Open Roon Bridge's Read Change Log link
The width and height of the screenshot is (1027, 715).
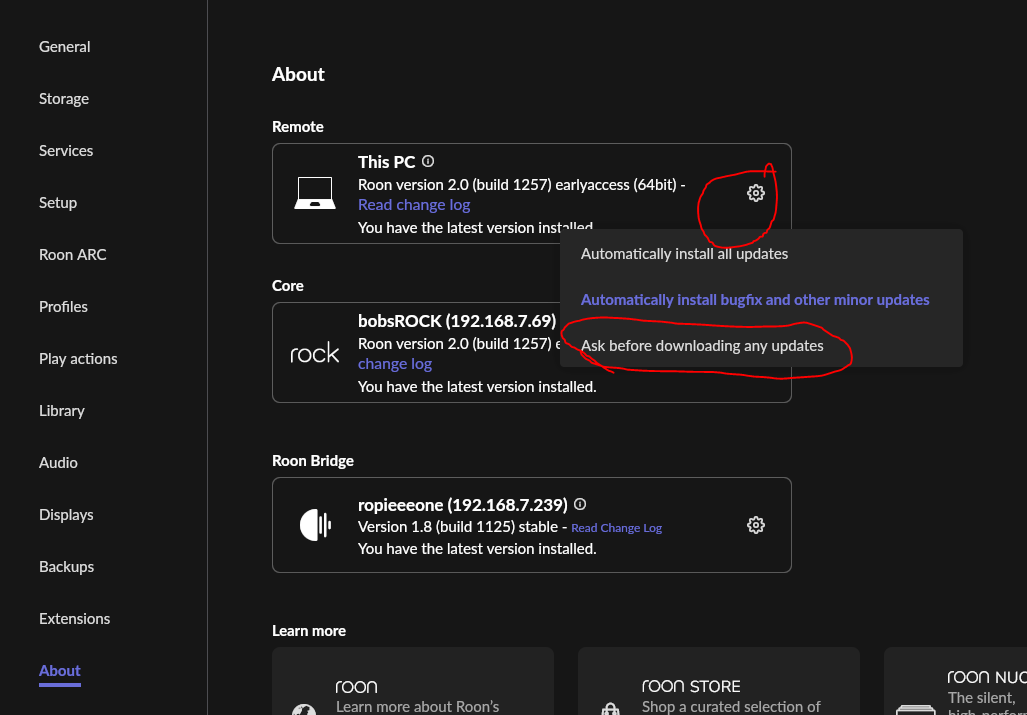click(616, 528)
